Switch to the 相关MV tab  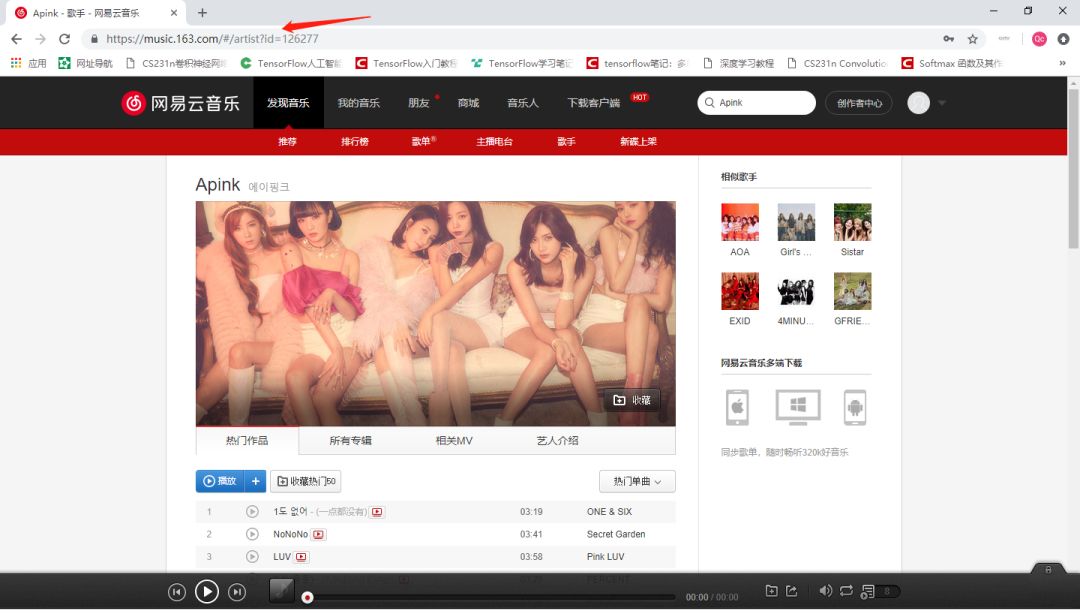(x=454, y=440)
